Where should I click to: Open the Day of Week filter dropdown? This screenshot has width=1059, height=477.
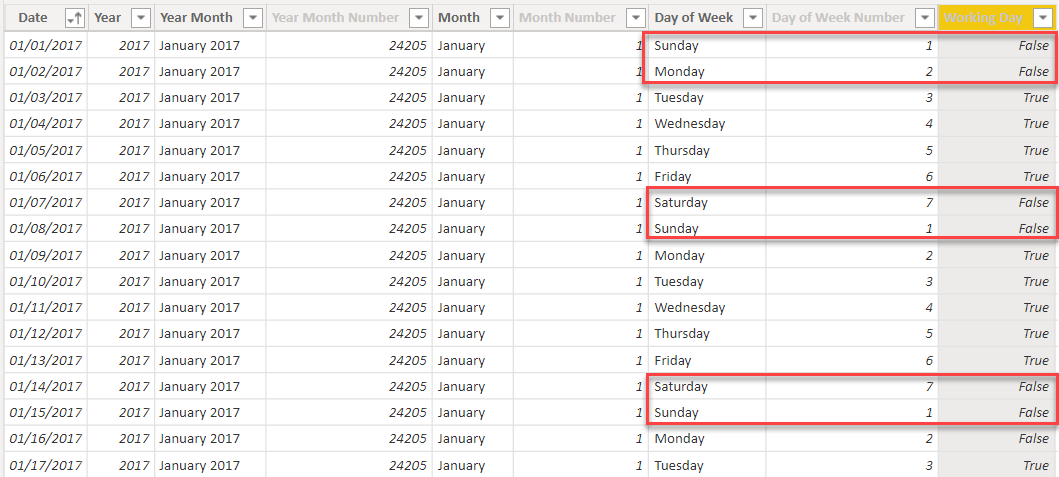click(752, 18)
